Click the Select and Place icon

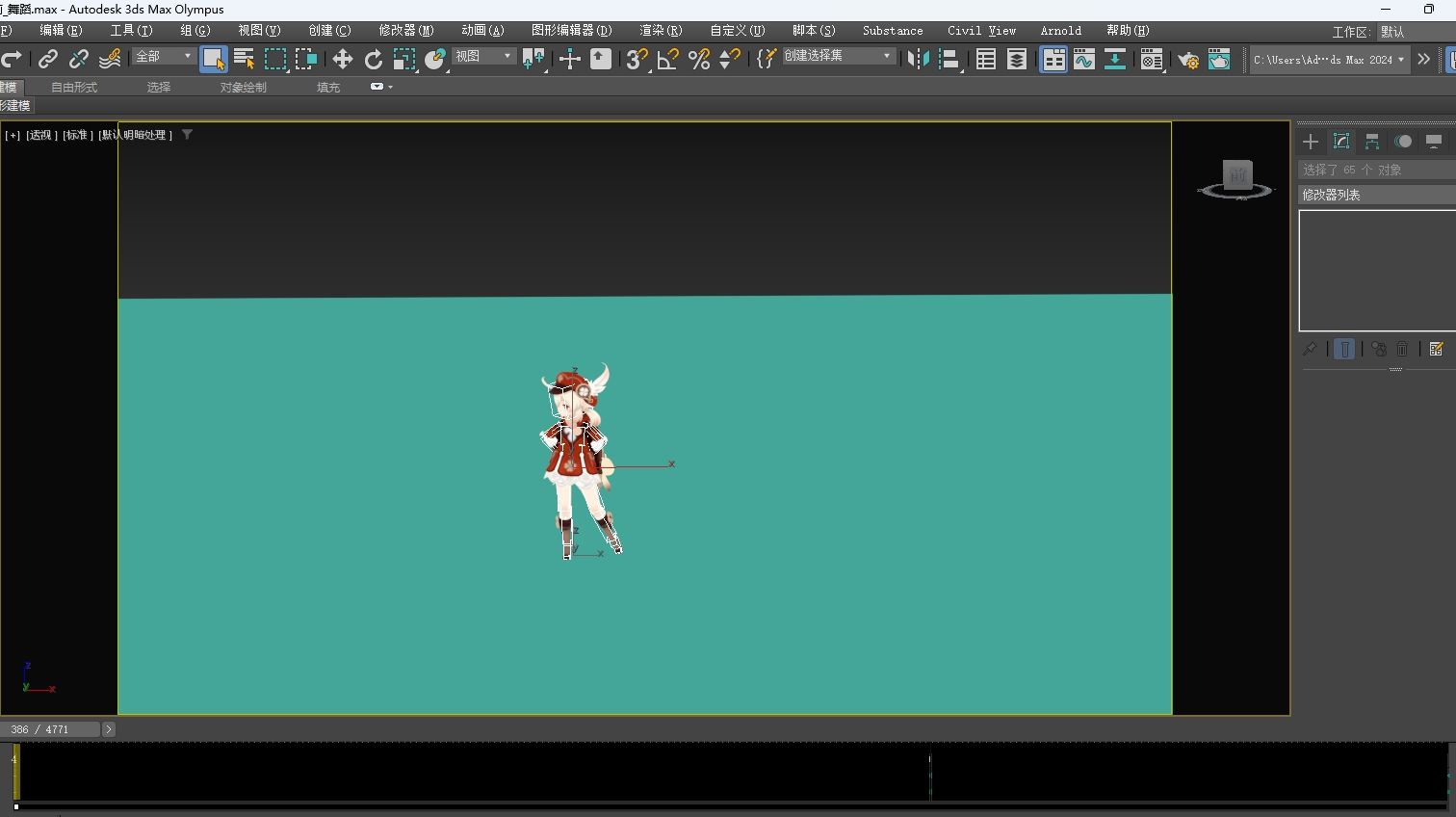(x=435, y=60)
